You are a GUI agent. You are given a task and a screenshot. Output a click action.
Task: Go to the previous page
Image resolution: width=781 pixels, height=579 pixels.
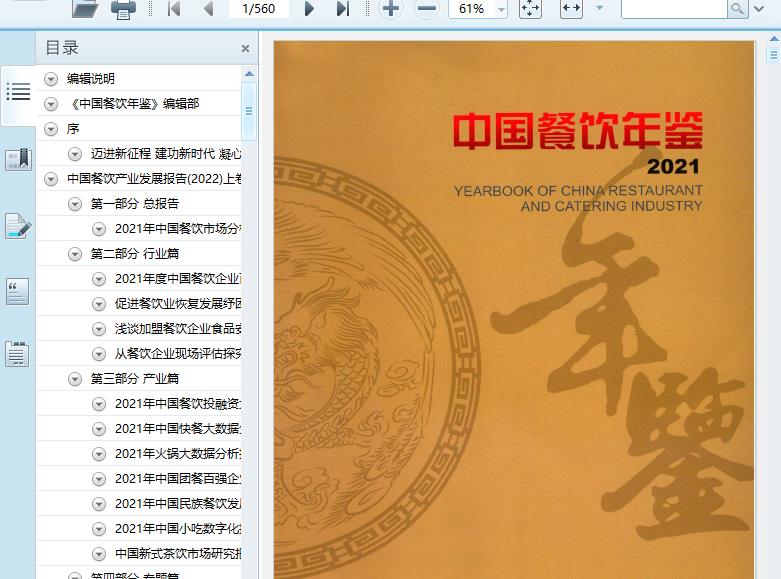tap(209, 8)
